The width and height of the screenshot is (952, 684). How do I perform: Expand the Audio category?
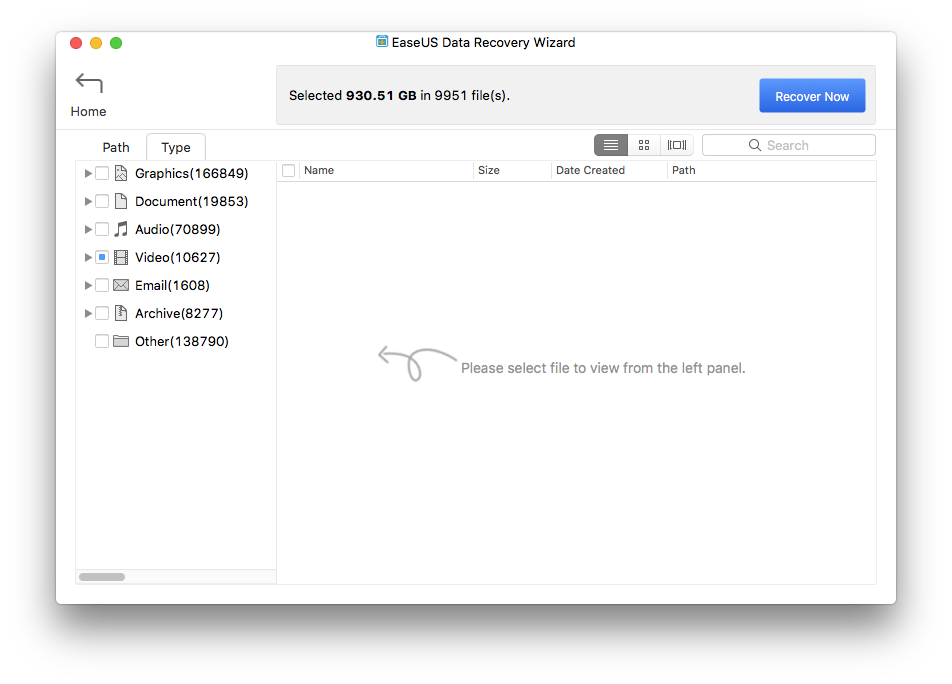click(x=88, y=229)
